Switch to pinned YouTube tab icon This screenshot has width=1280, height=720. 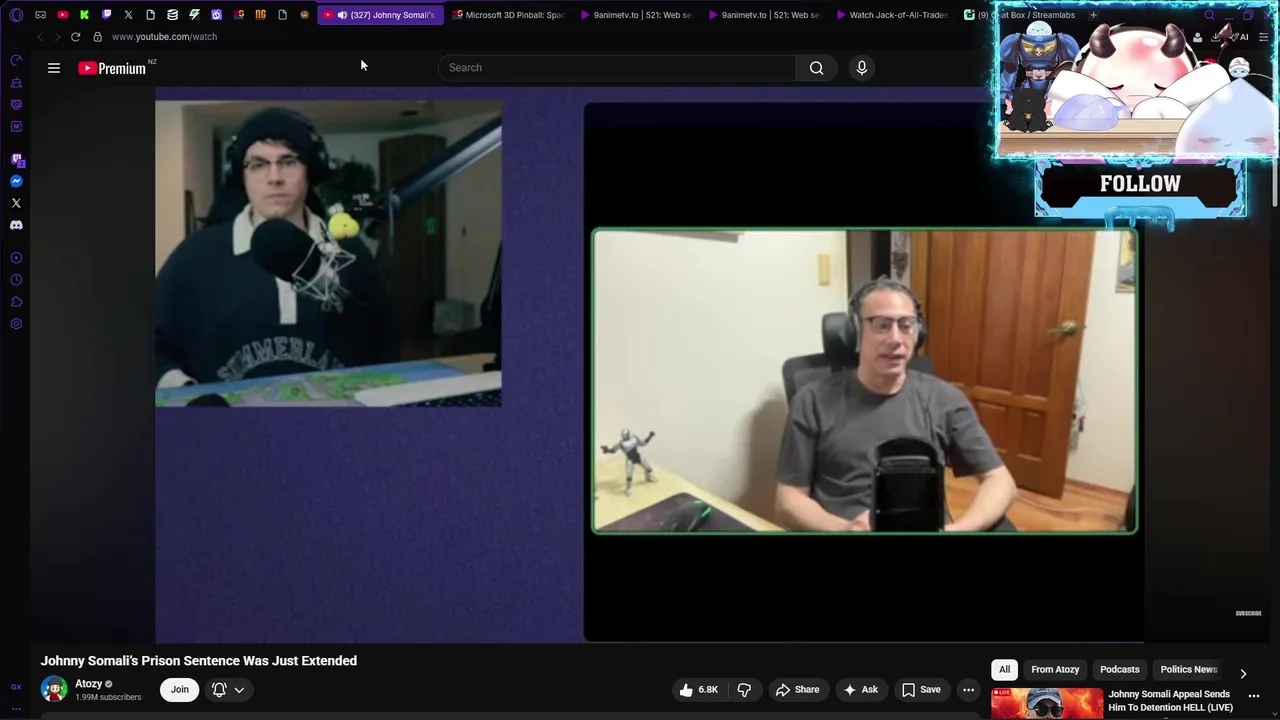62,15
